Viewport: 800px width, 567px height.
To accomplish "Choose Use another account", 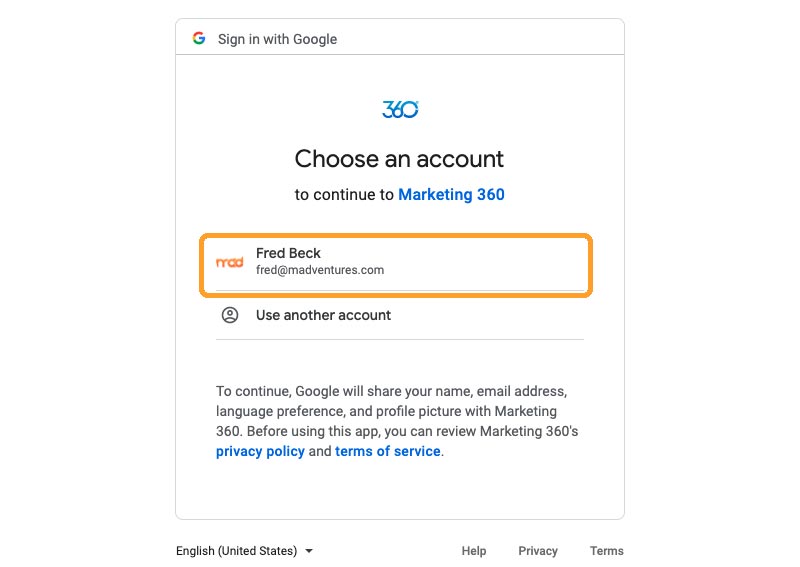I will 399,315.
